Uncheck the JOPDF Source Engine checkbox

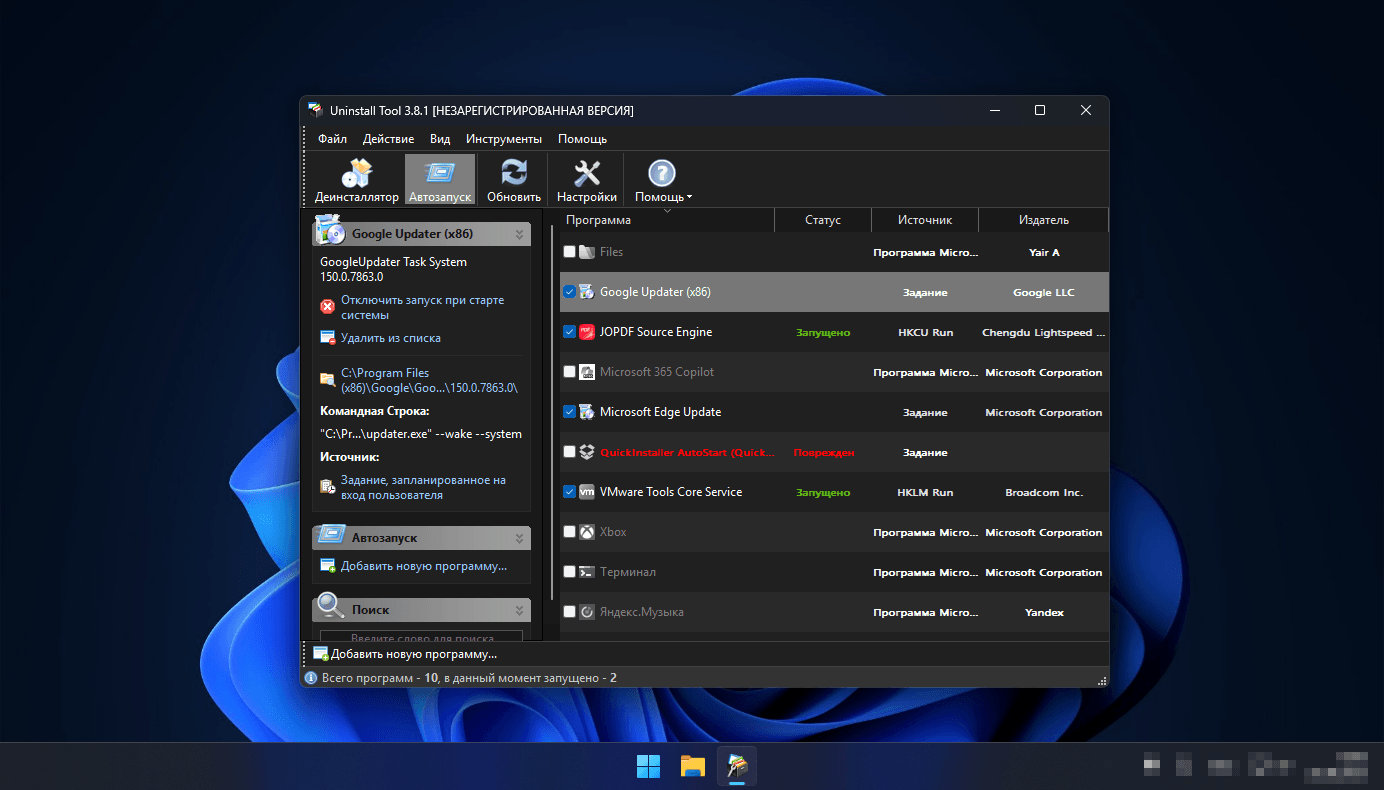click(569, 332)
